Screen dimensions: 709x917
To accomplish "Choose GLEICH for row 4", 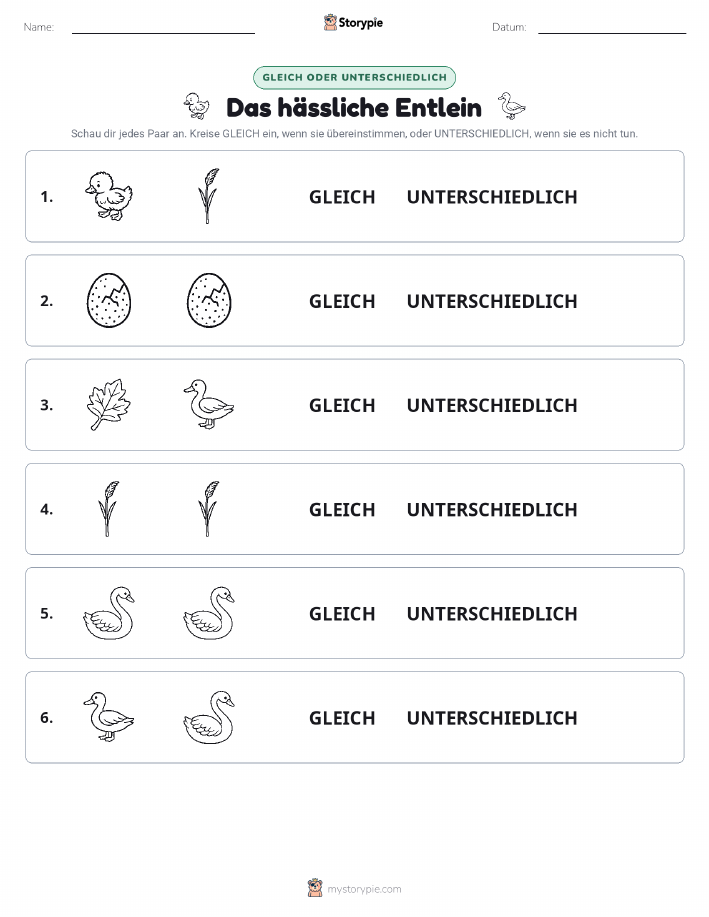I will tap(342, 509).
